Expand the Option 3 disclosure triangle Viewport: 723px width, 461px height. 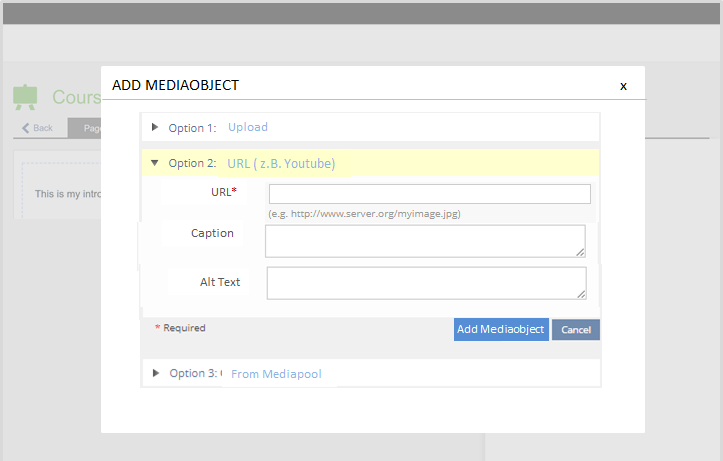click(156, 373)
